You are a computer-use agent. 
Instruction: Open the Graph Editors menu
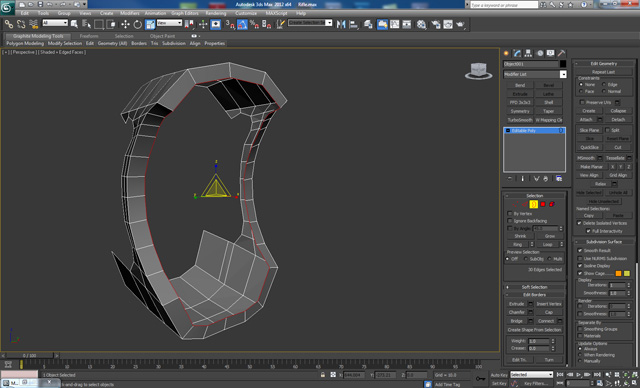click(185, 13)
